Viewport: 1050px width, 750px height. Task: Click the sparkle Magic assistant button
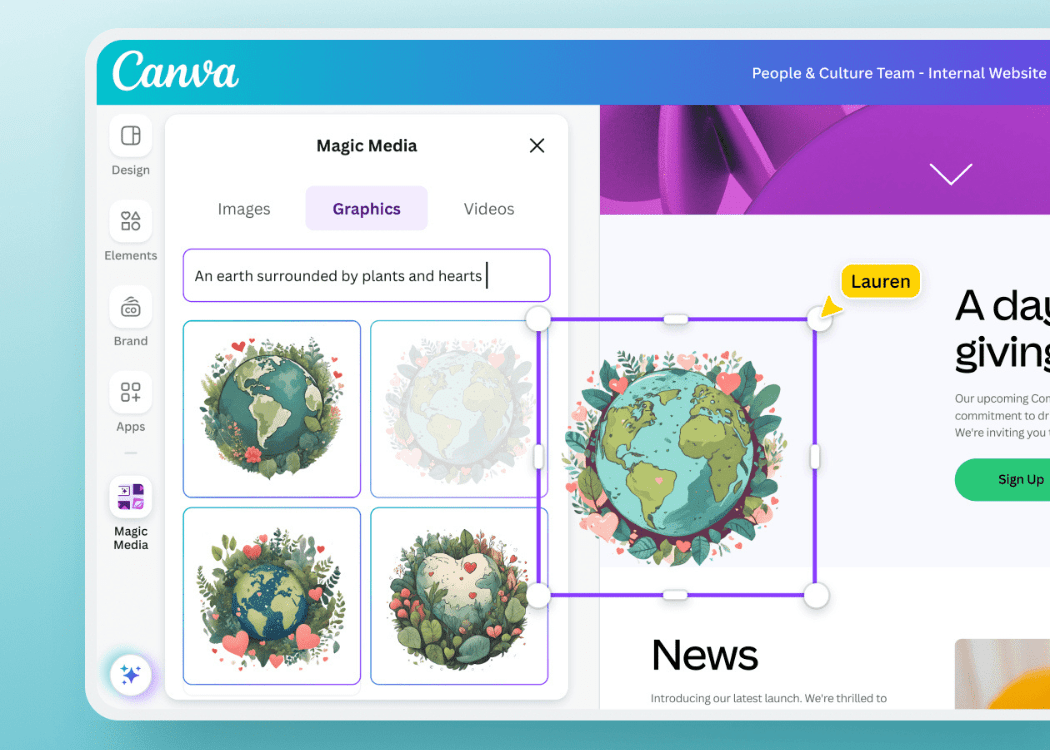point(131,674)
